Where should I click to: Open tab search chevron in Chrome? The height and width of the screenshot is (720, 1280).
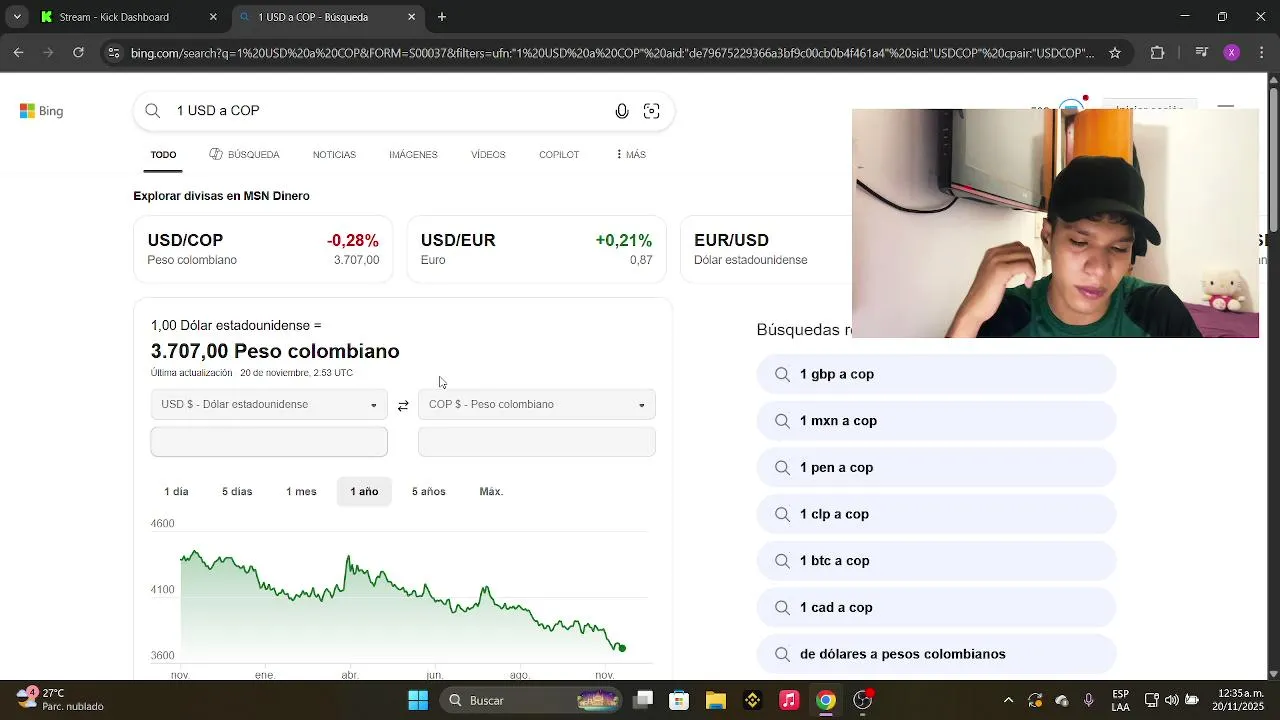[17, 17]
